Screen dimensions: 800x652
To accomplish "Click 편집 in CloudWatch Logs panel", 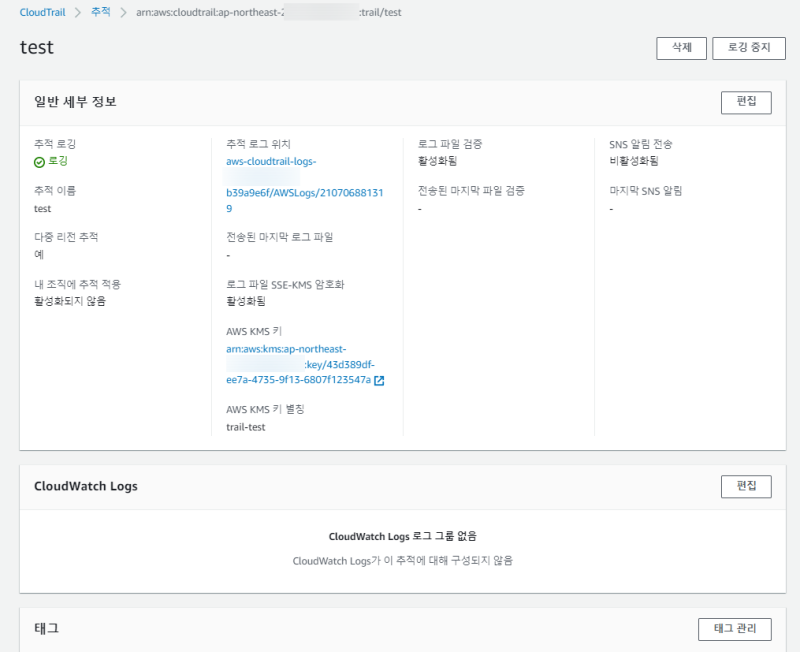I will [x=746, y=486].
